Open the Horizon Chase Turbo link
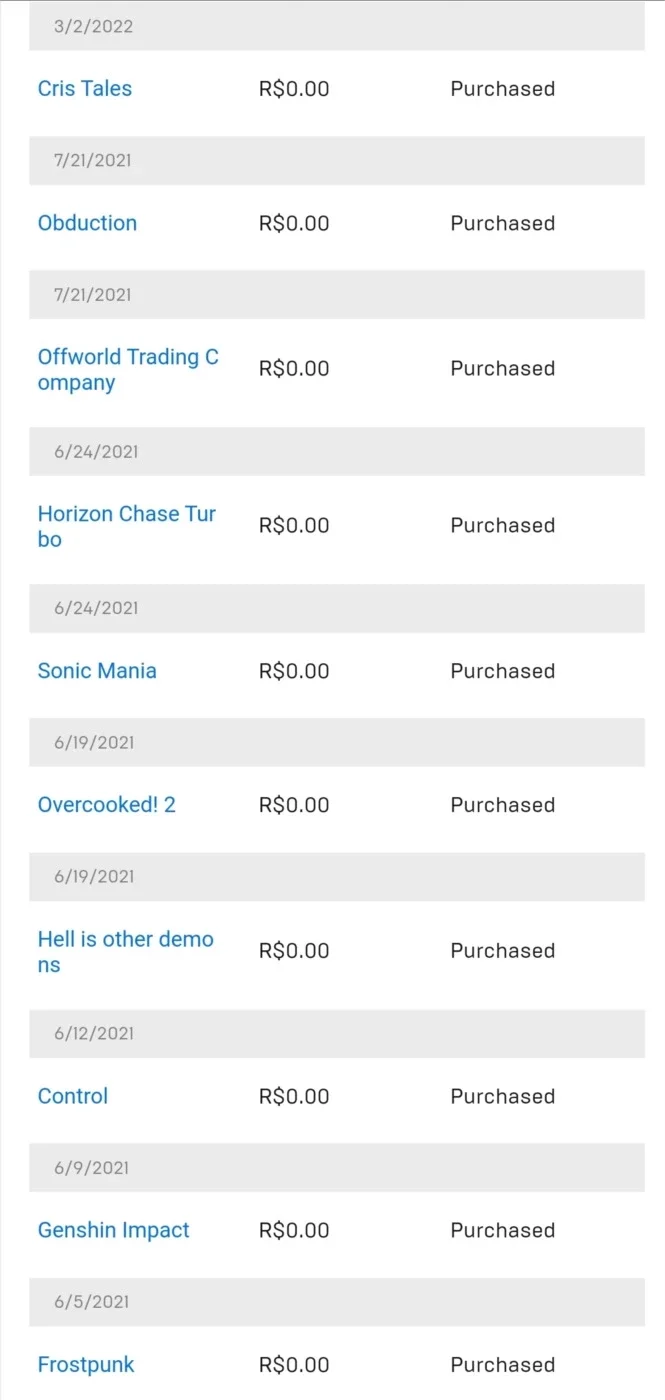This screenshot has width=665, height=1400. point(127,526)
